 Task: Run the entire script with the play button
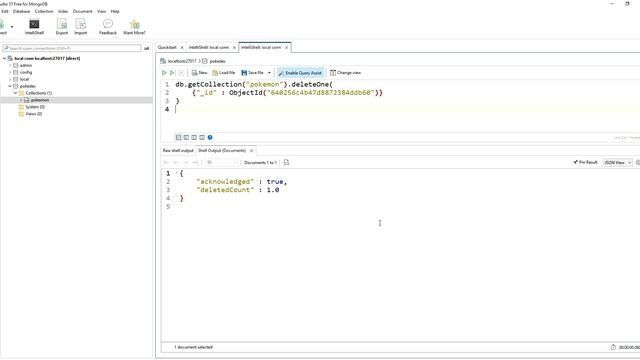click(164, 73)
